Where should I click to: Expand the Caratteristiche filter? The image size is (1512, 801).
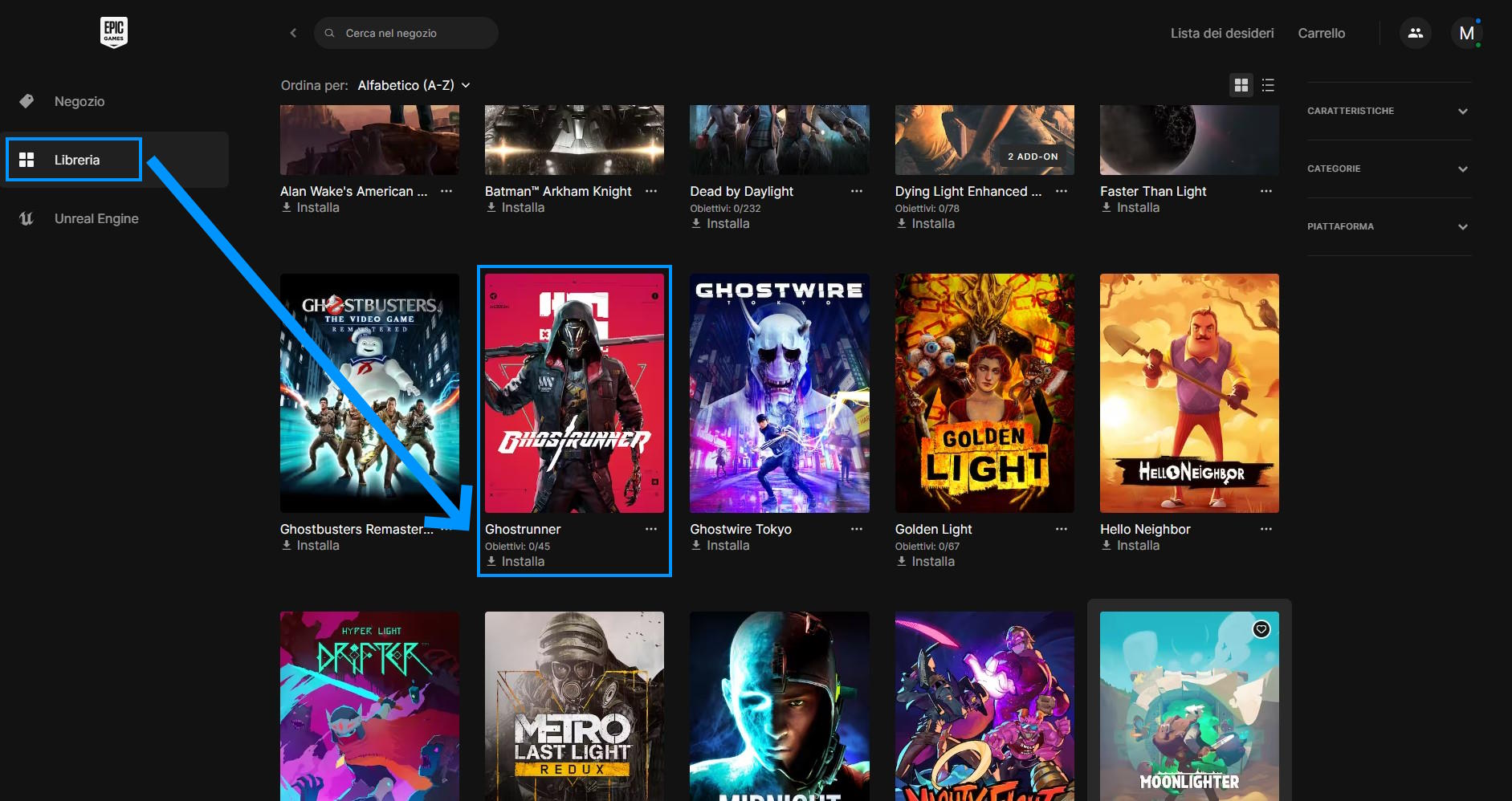click(1389, 111)
